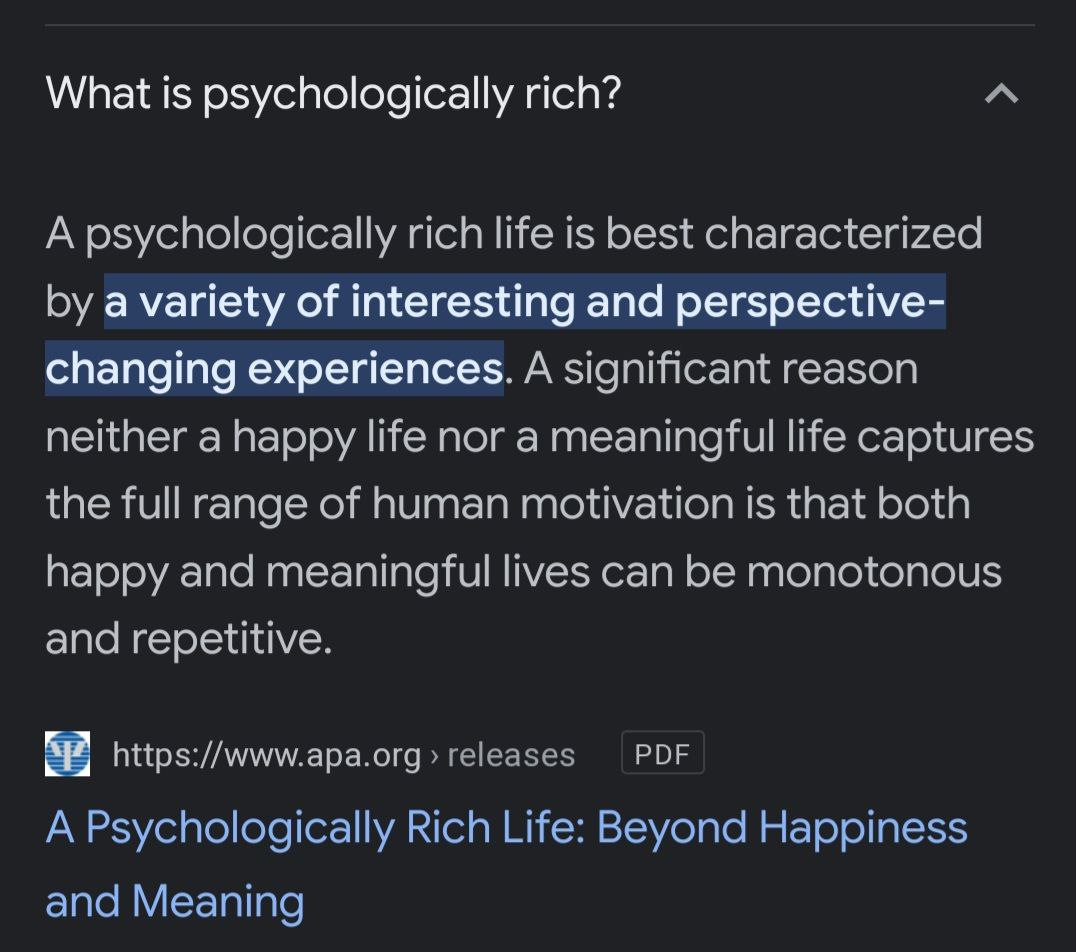Click the "releases" breadcrumb segment
Viewport: 1076px width, 952px height.
(511, 755)
